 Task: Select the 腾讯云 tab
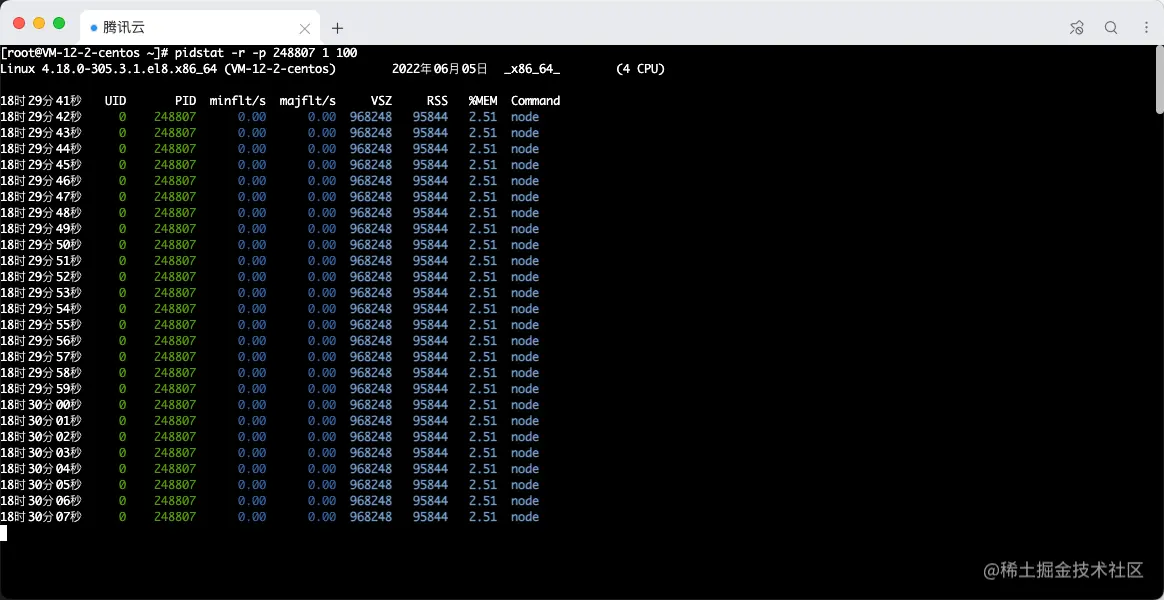[x=198, y=28]
